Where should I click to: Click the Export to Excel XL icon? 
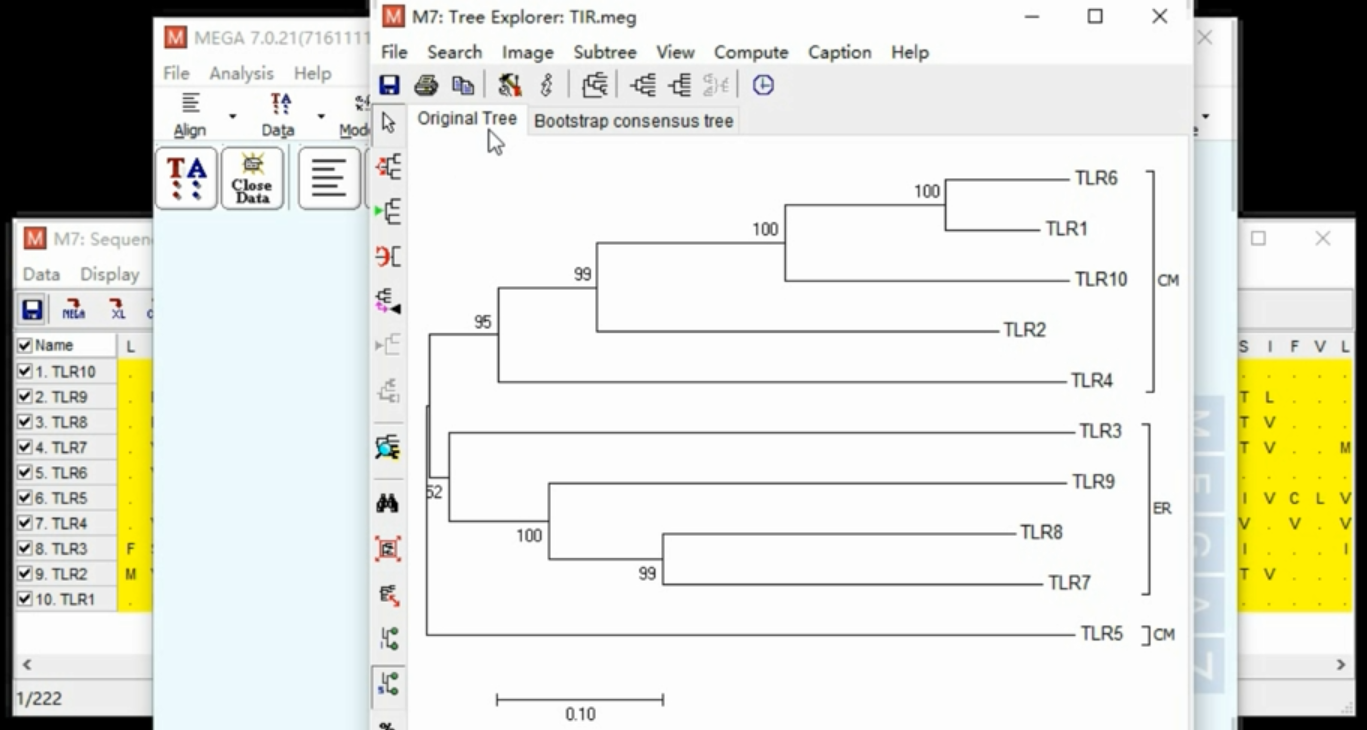(117, 310)
